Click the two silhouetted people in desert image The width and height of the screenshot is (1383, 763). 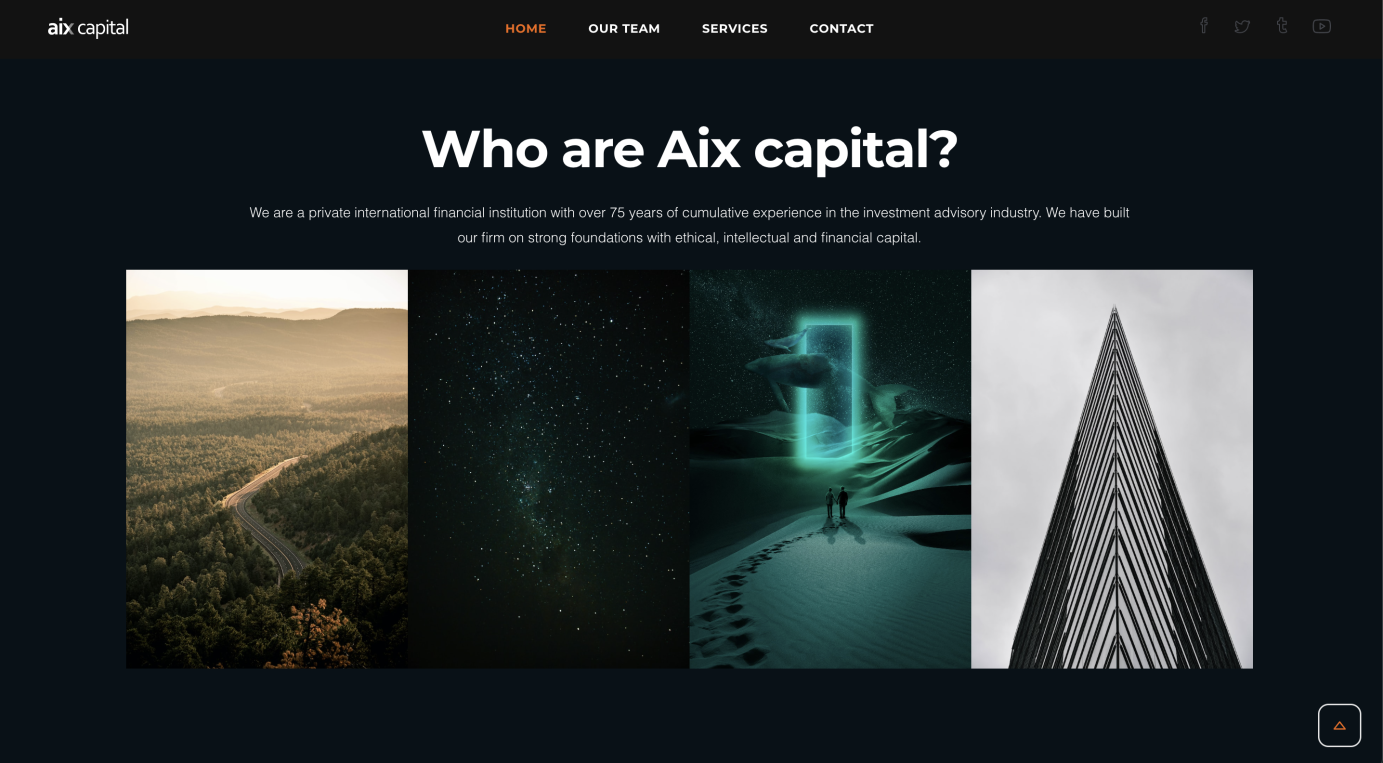point(836,503)
